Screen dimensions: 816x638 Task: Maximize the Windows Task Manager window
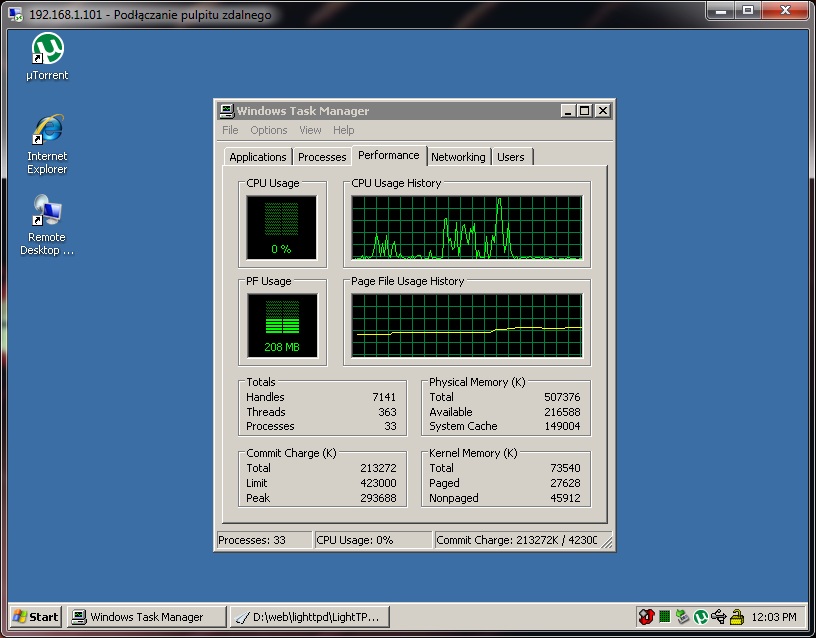pyautogui.click(x=584, y=110)
